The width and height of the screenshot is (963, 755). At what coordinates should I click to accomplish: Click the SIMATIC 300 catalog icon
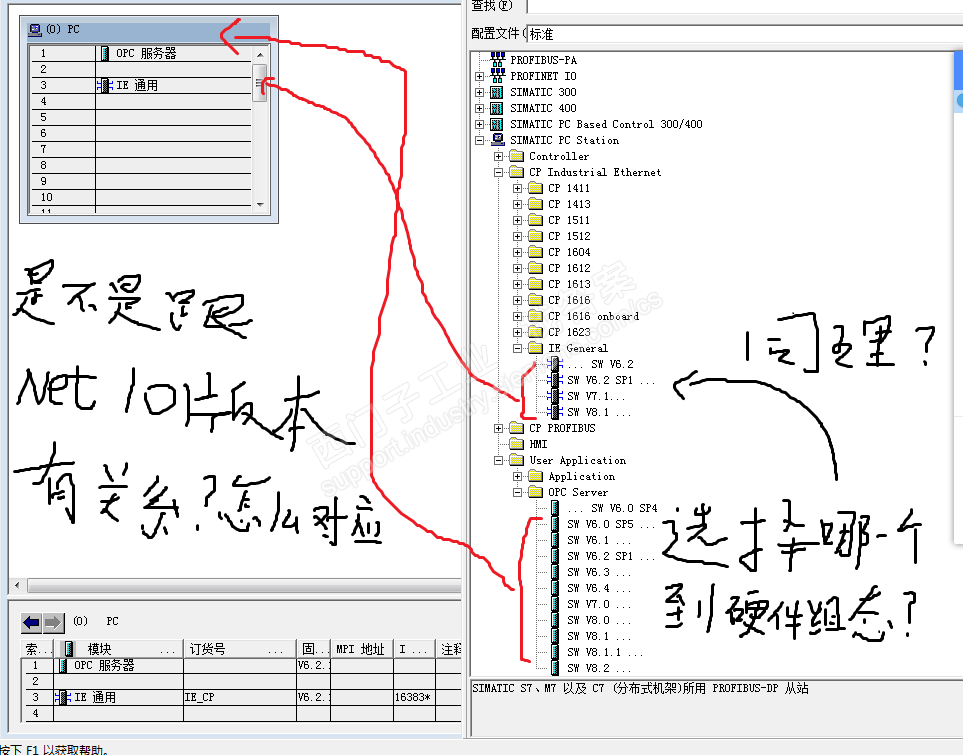tap(497, 92)
